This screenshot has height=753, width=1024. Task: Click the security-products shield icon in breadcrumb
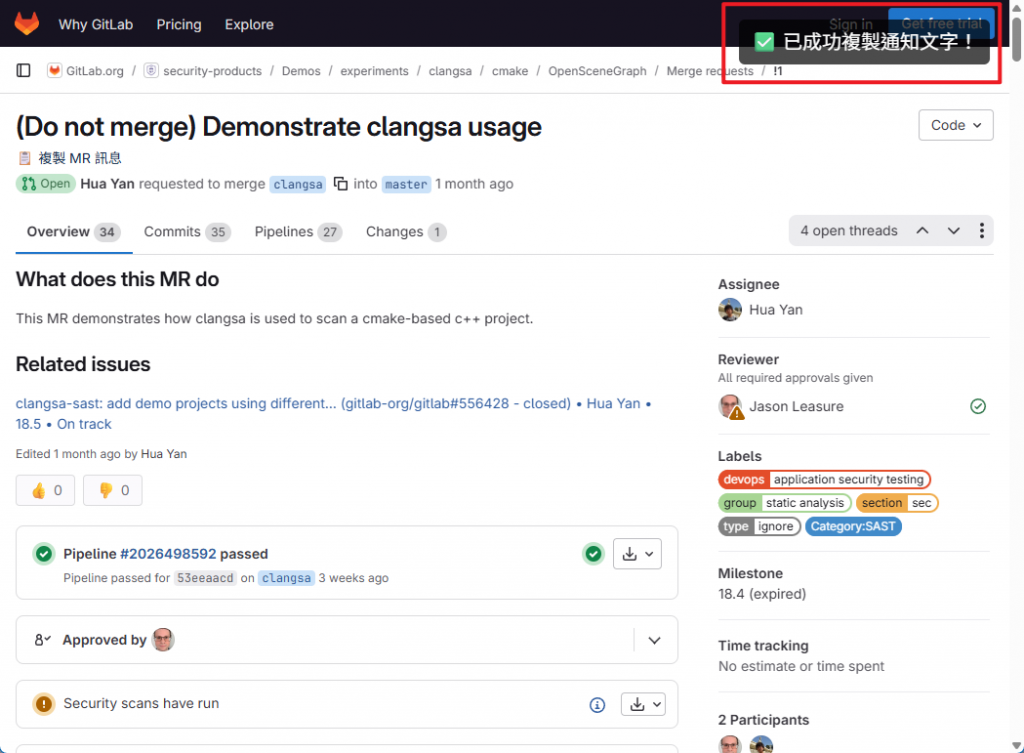(x=151, y=71)
